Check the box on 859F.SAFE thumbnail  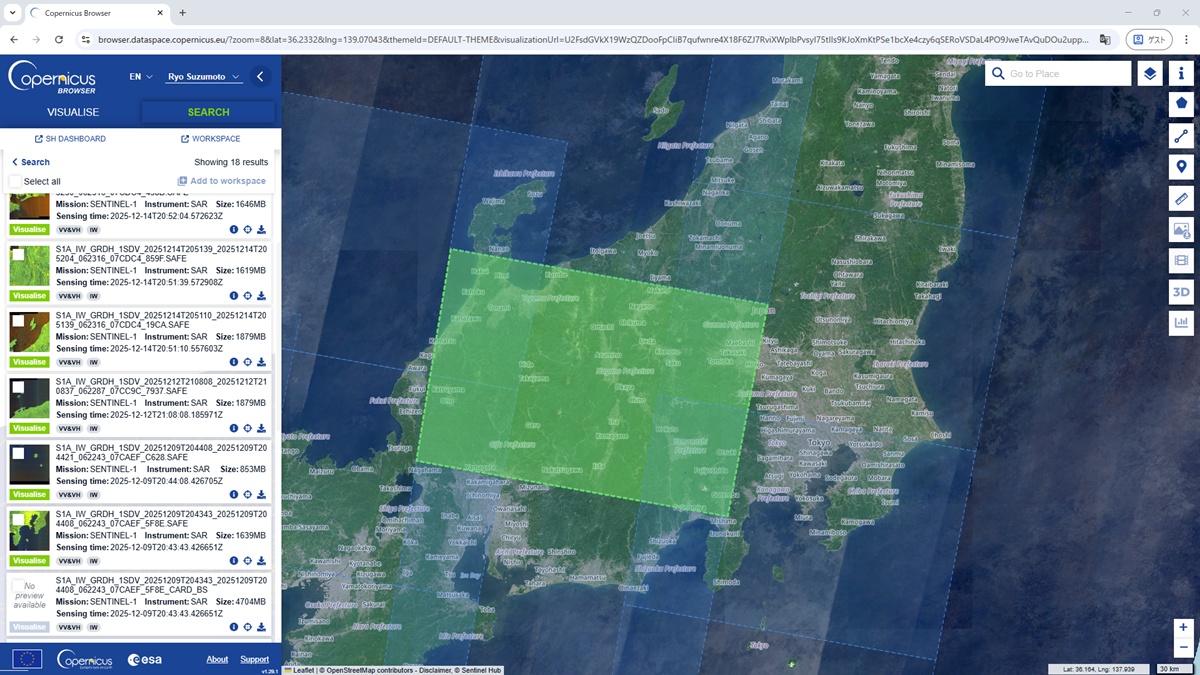(18, 255)
